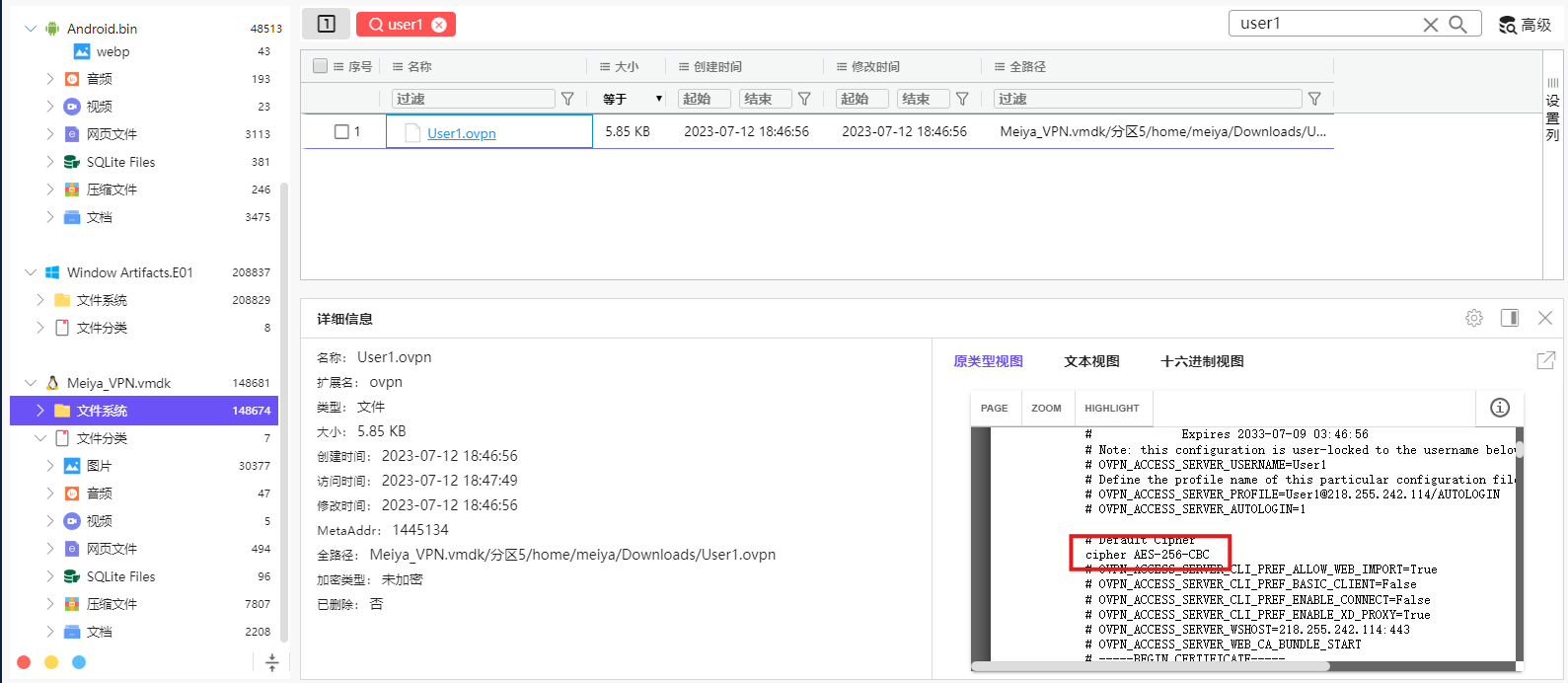Tick the select-all checkbox in header
Screen dimensions: 1568x683
click(320, 66)
